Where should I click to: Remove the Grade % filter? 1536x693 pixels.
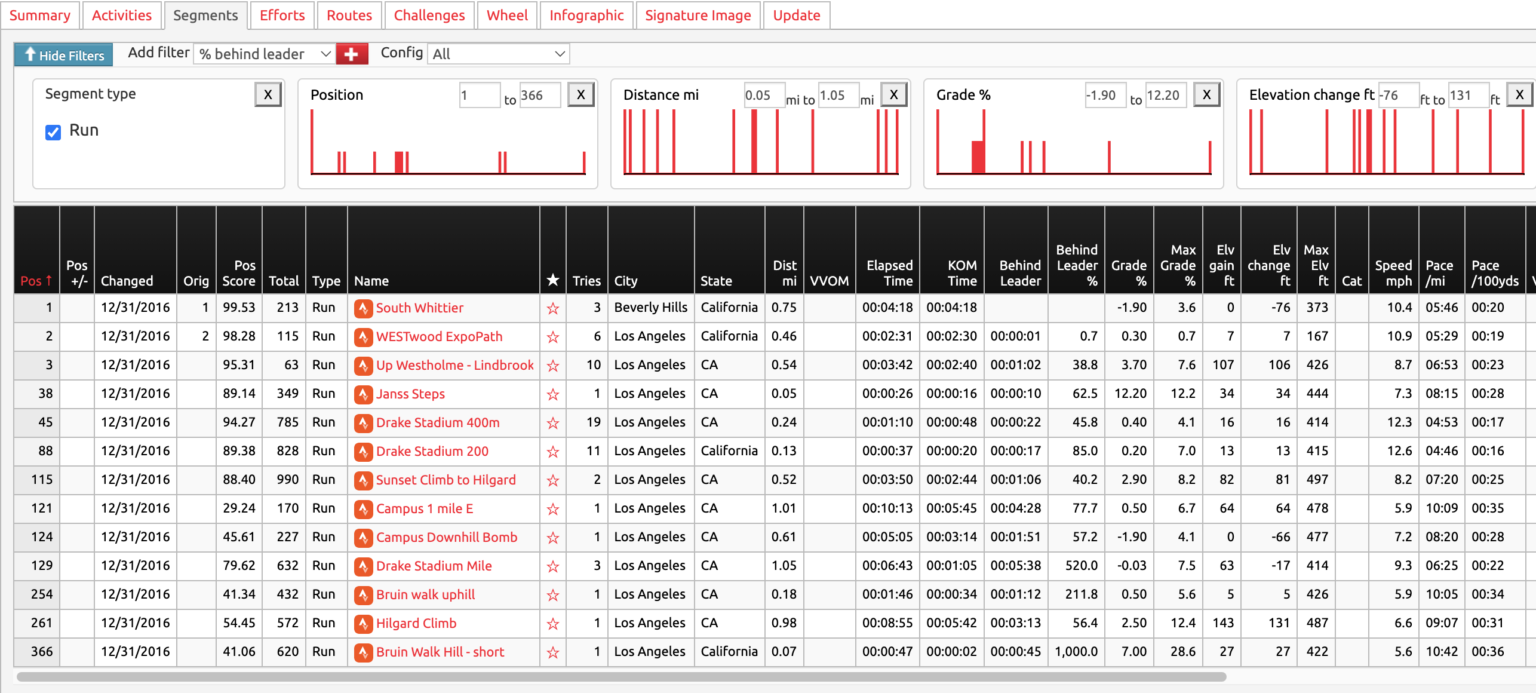coord(1207,94)
